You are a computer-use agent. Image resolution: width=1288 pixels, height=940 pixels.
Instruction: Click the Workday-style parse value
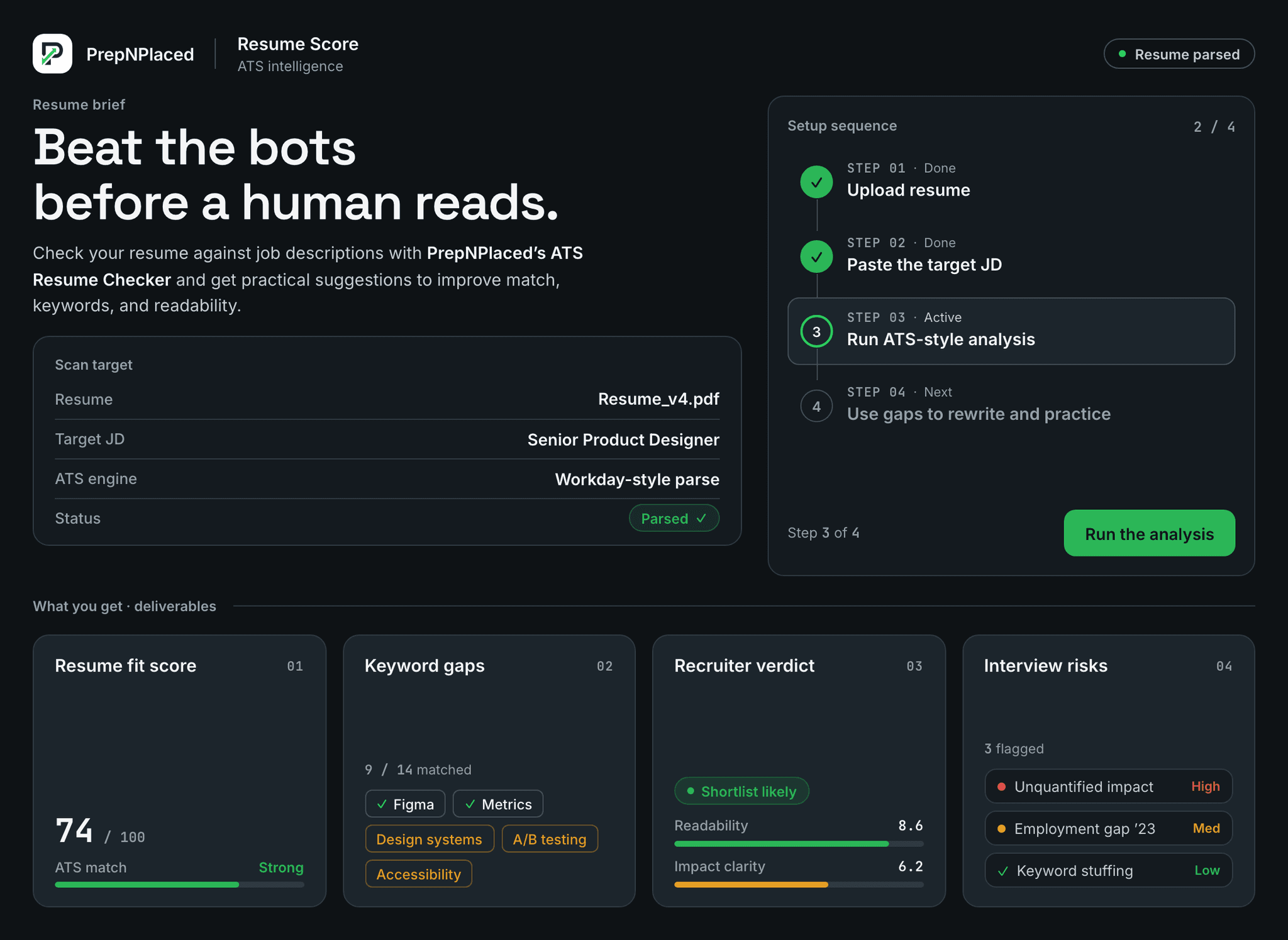[x=637, y=479]
